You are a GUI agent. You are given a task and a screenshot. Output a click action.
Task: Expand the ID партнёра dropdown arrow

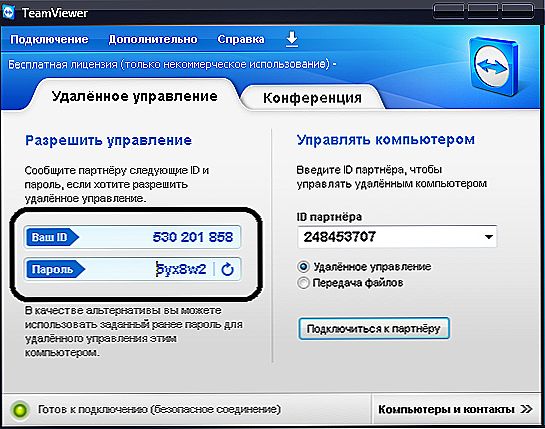click(489, 237)
